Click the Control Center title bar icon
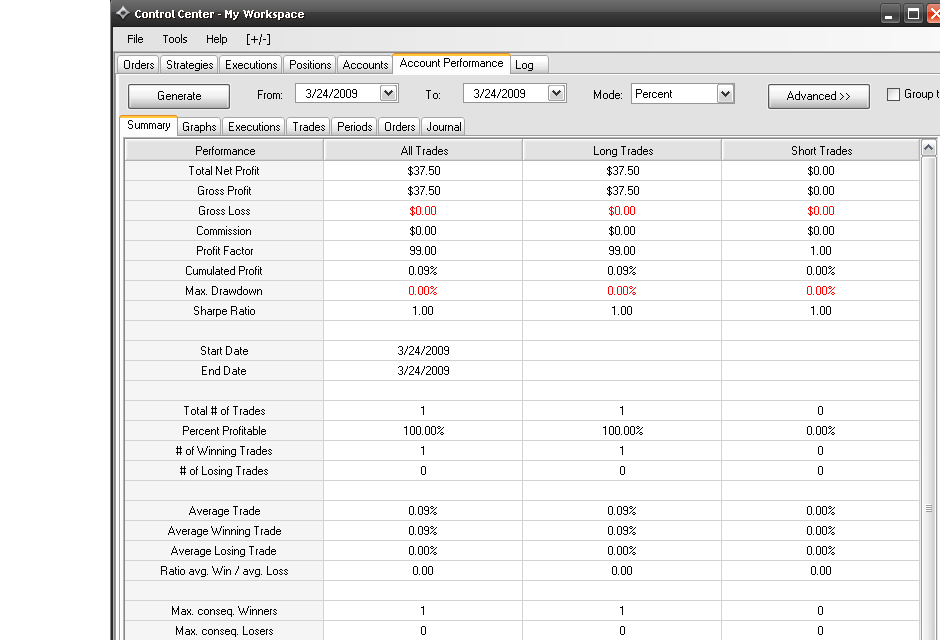Screen dimensions: 940x640 coord(123,13)
